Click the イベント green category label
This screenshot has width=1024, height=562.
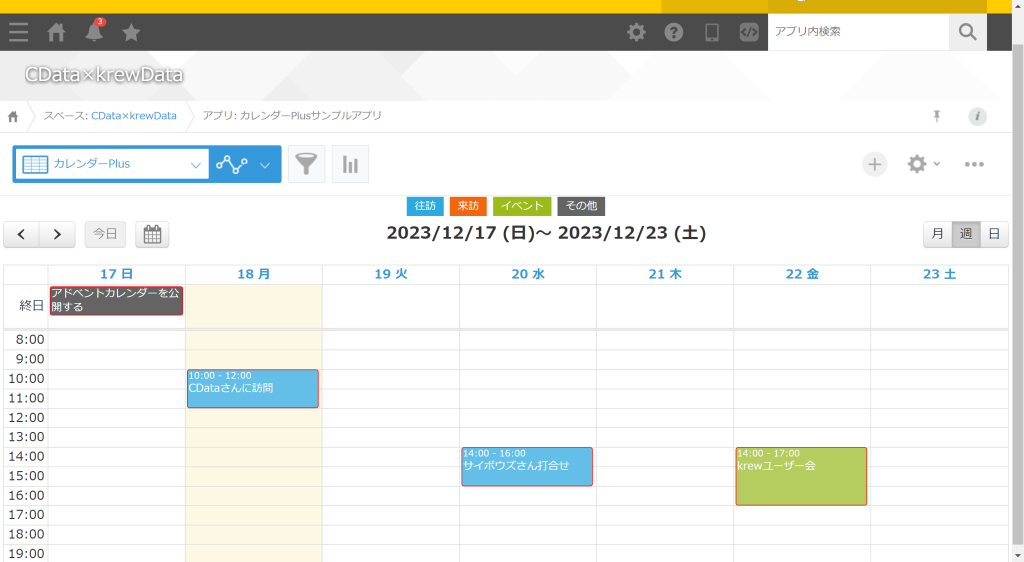(522, 206)
